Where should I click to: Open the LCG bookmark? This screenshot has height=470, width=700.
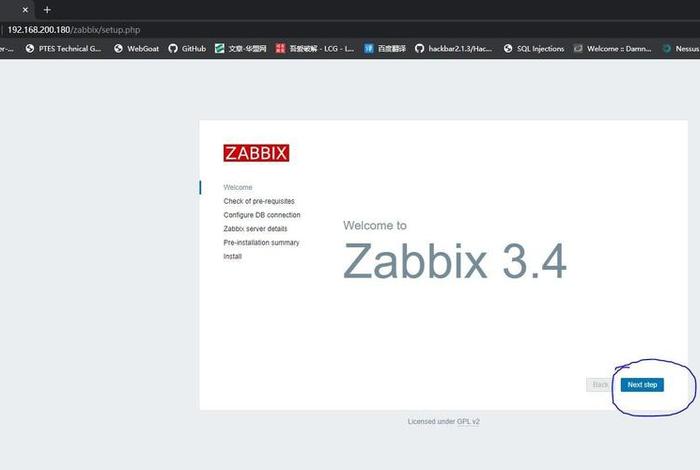(315, 49)
